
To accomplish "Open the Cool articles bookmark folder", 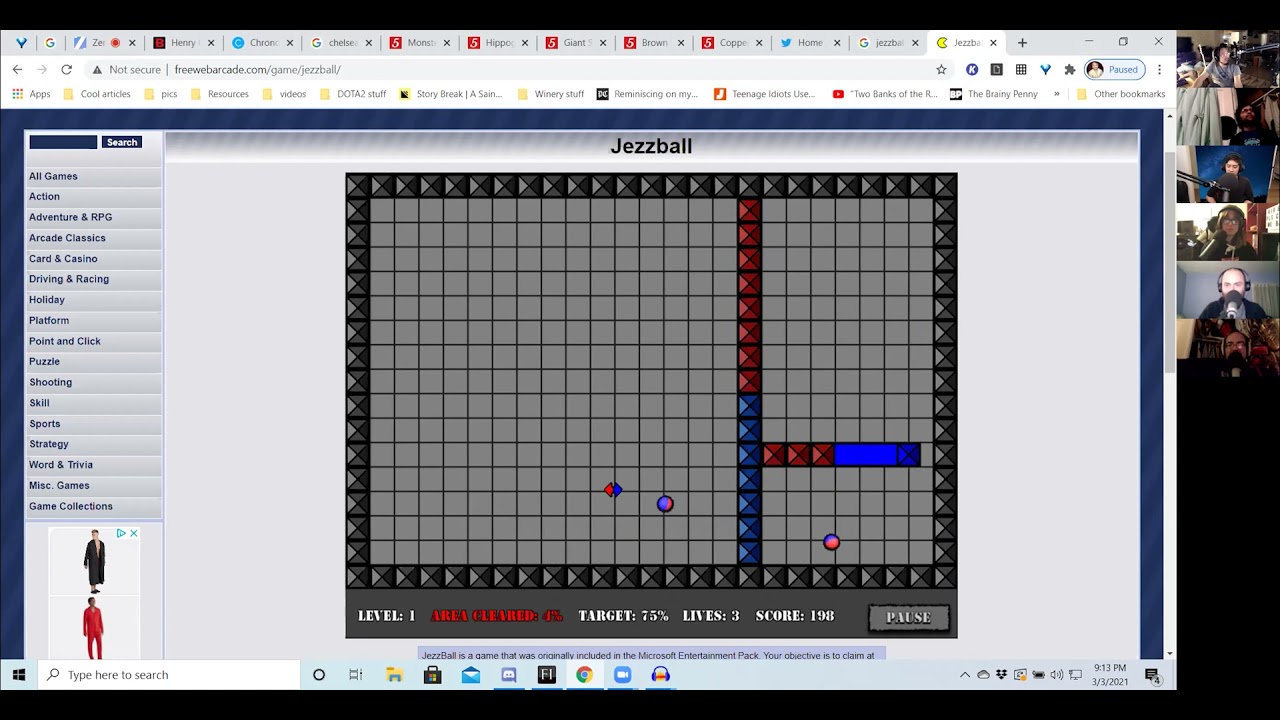I will click(96, 94).
